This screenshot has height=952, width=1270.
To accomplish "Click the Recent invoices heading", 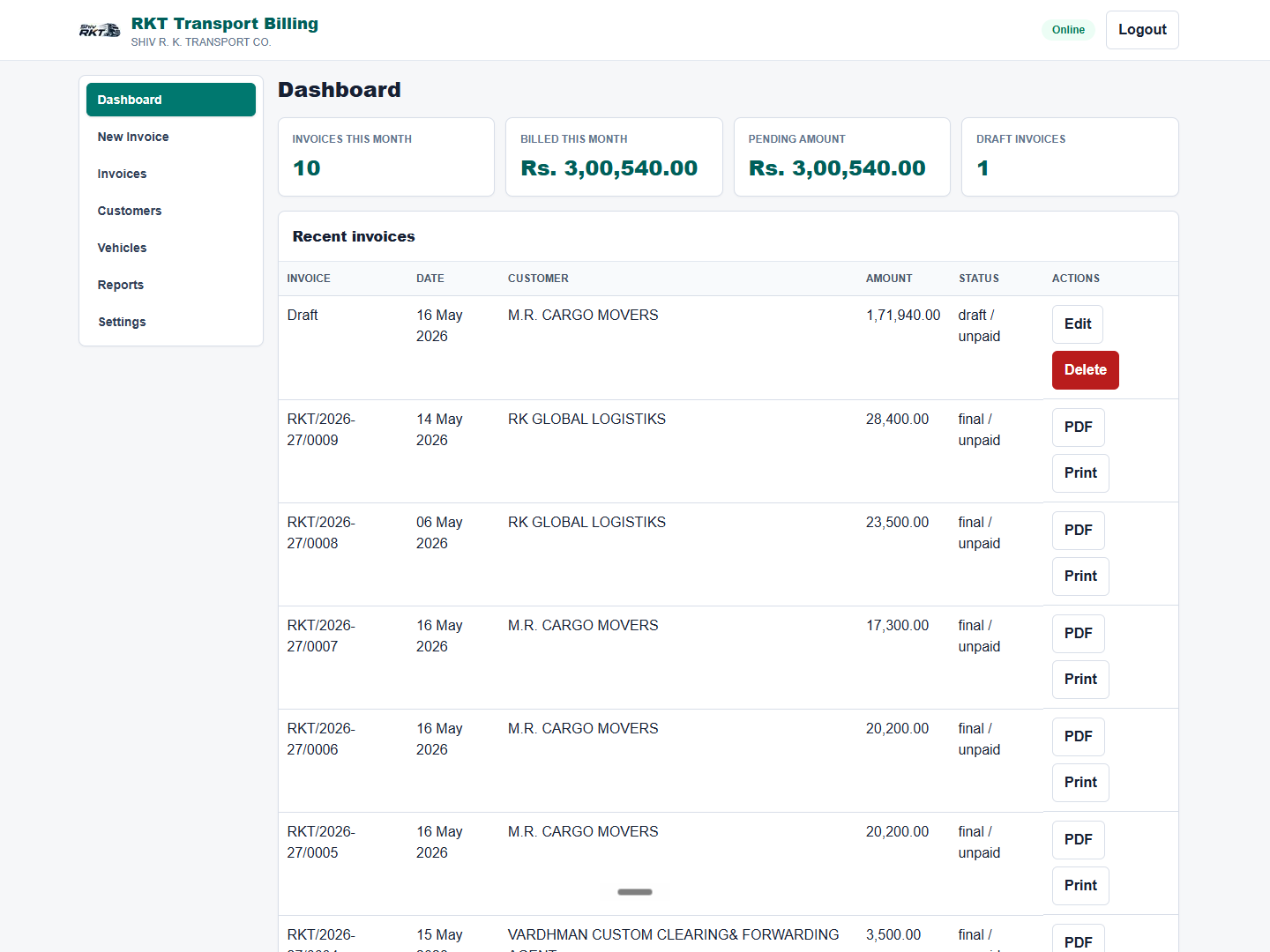I will [354, 236].
